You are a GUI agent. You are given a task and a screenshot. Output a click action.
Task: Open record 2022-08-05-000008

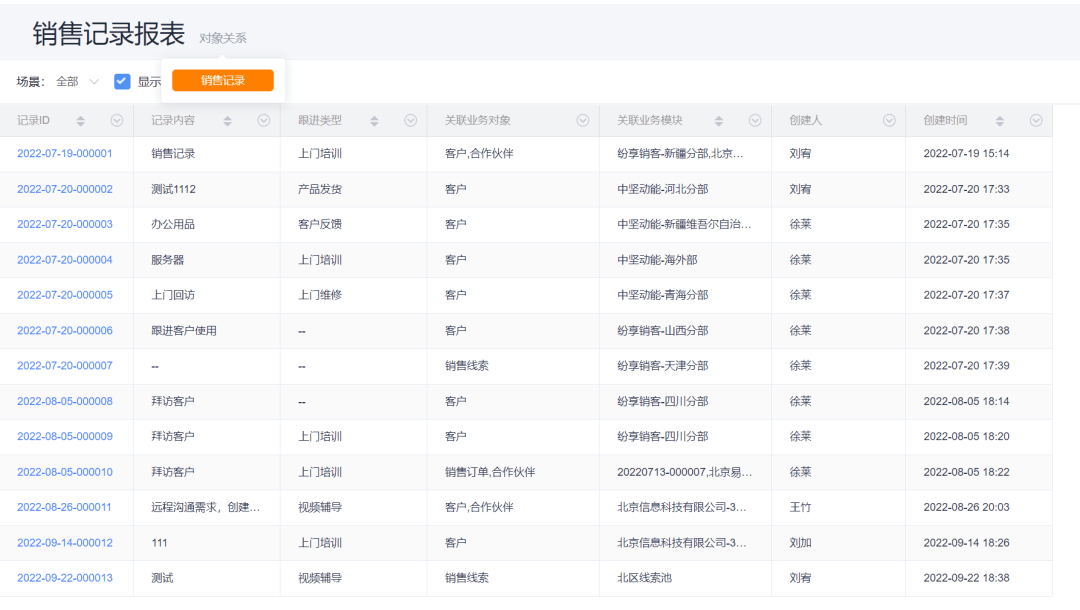(x=65, y=401)
